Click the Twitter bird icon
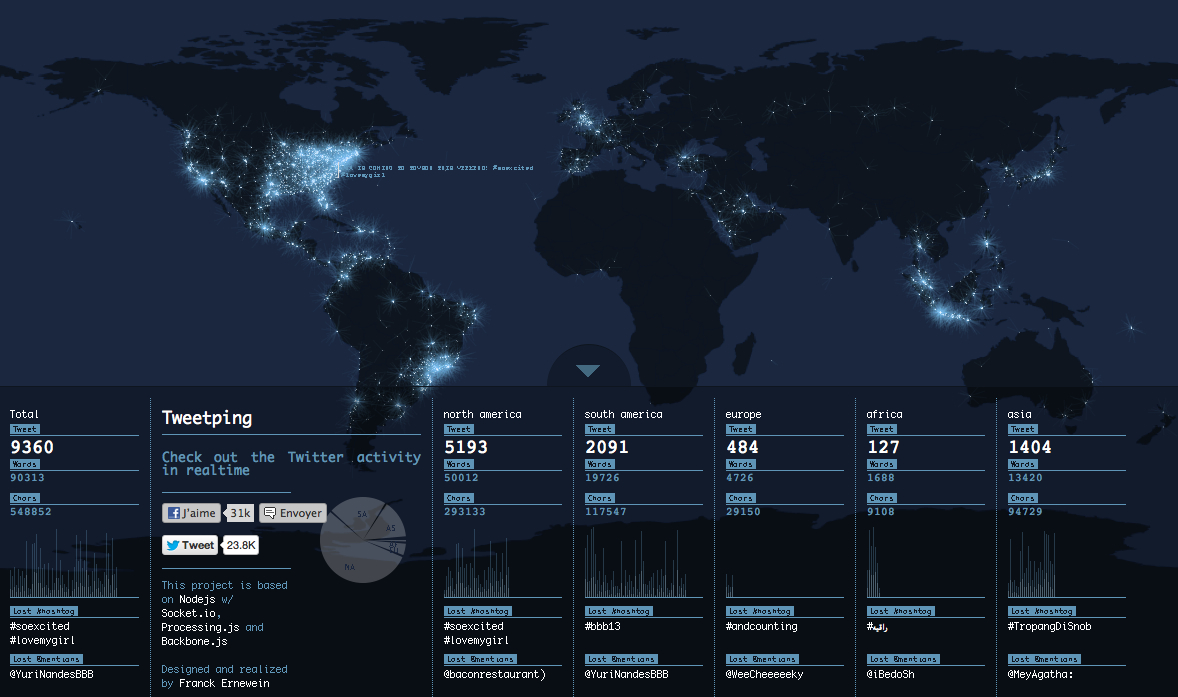Viewport: 1178px width, 697px height. click(x=173, y=545)
